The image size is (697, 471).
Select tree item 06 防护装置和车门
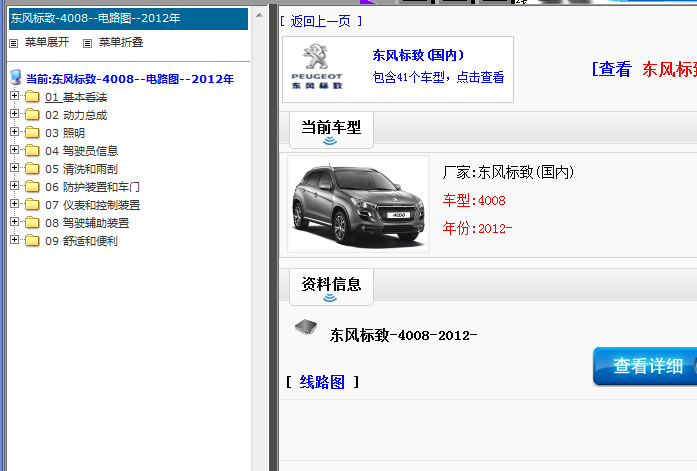click(x=92, y=187)
